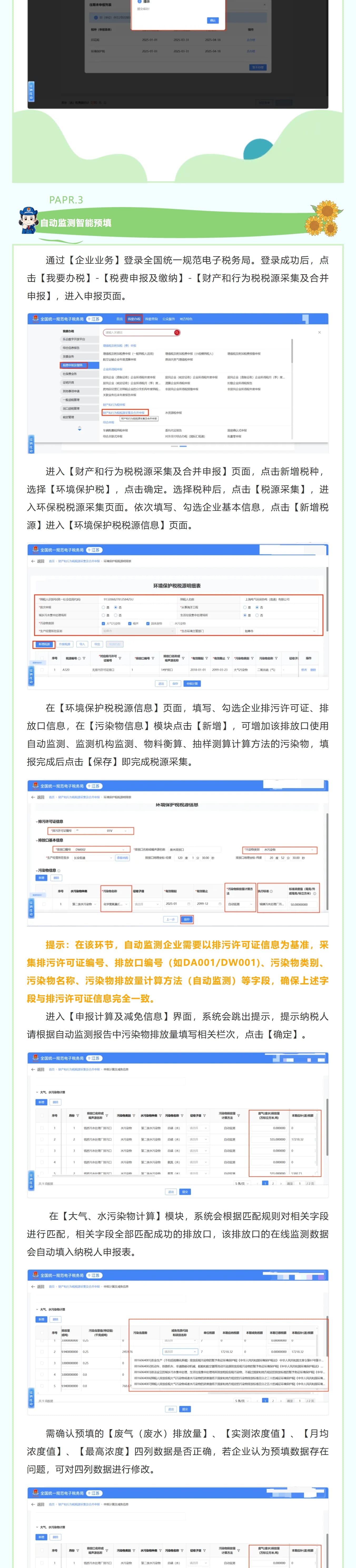This screenshot has height=1568, width=356.
Task: Select 否 radio for 生活垃圾集中处理场所
Action: 257,615
